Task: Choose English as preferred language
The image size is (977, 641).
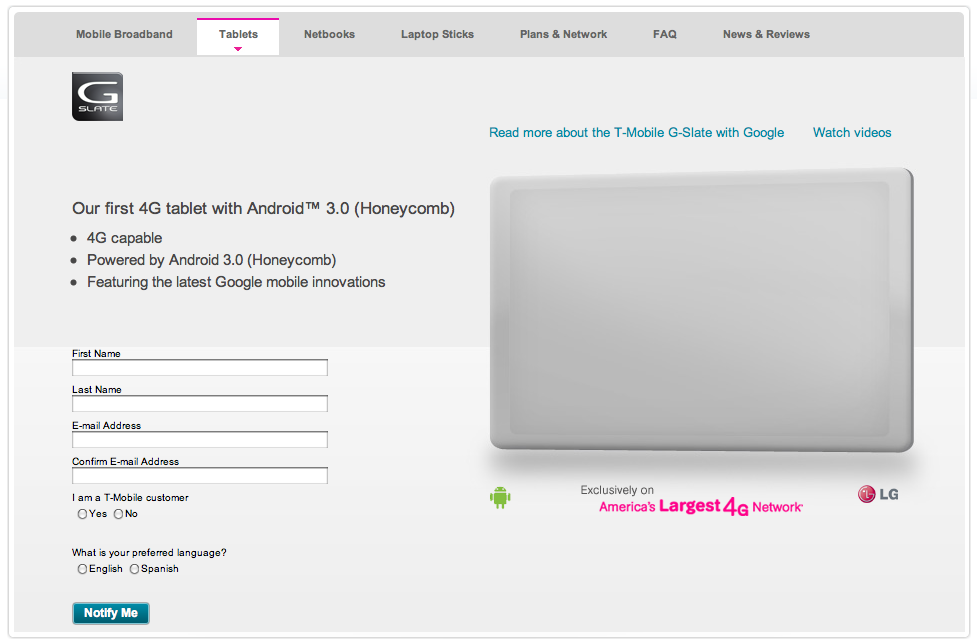Action: point(82,569)
